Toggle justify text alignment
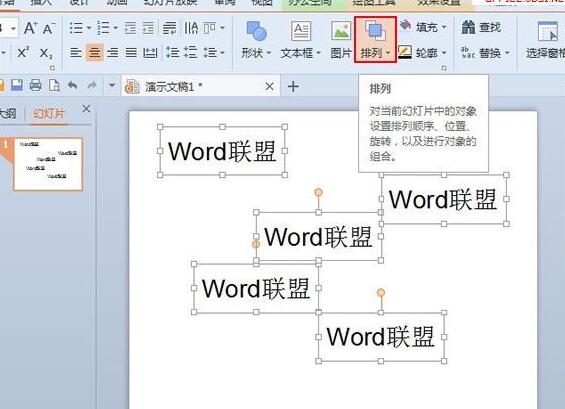 (x=131, y=53)
